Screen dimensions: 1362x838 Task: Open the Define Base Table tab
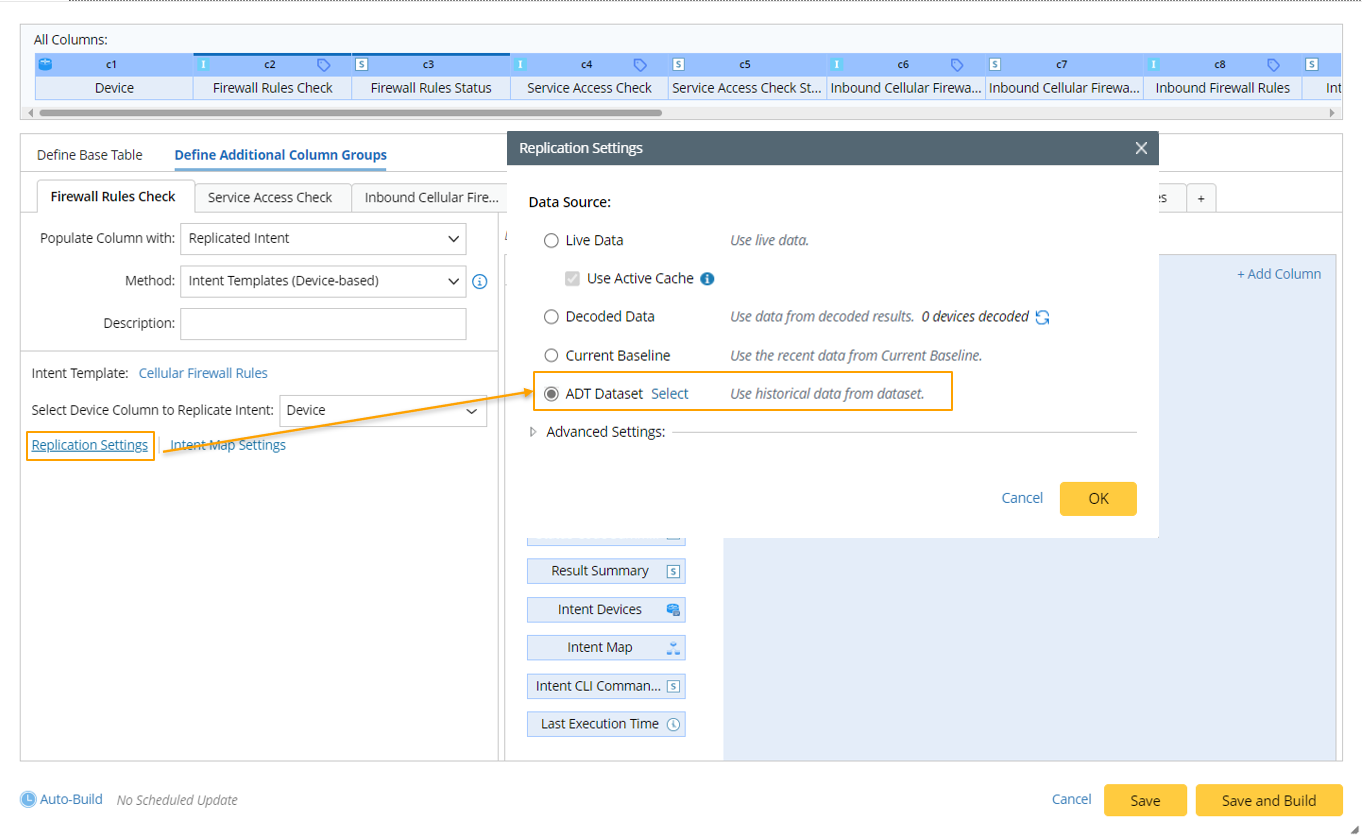point(90,155)
